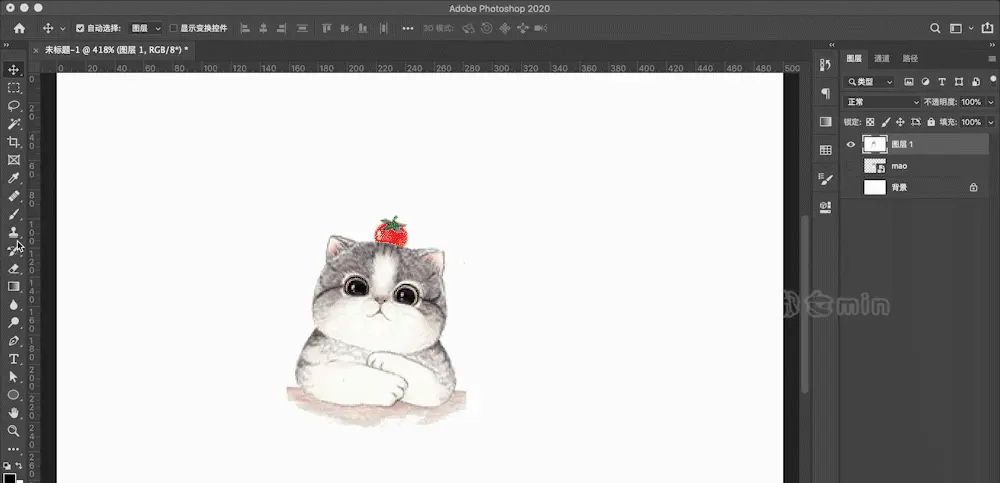The height and width of the screenshot is (483, 1000).
Task: Show the mao layer visibility
Action: tap(850, 166)
